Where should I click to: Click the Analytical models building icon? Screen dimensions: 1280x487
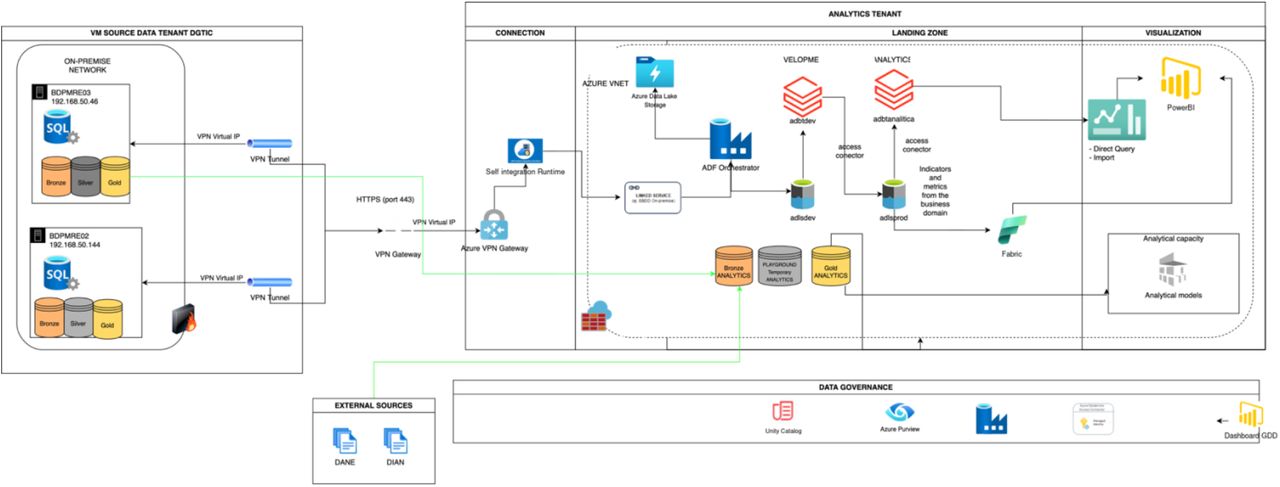pos(1174,270)
